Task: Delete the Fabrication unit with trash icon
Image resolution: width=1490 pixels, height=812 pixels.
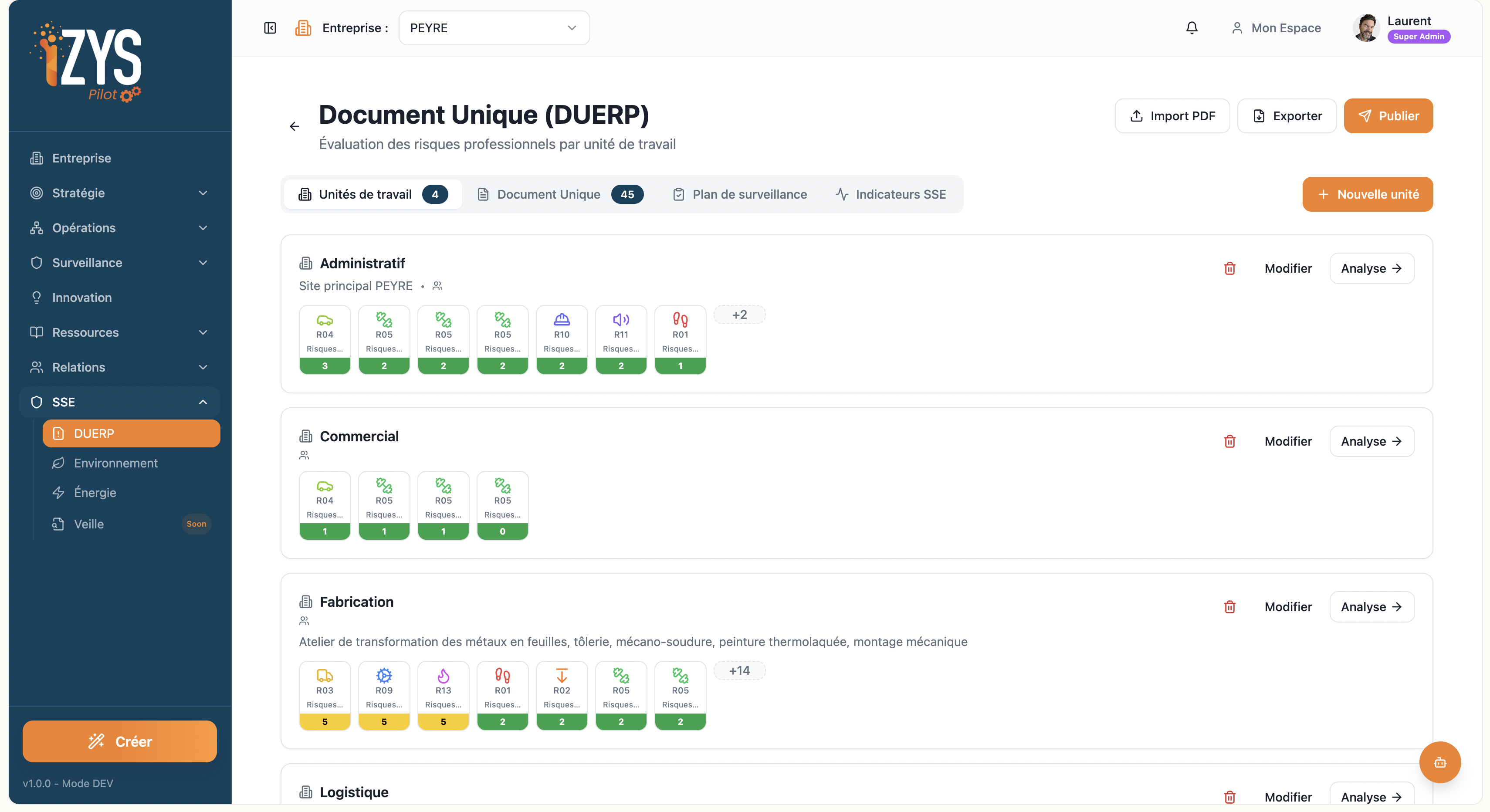Action: click(1230, 607)
